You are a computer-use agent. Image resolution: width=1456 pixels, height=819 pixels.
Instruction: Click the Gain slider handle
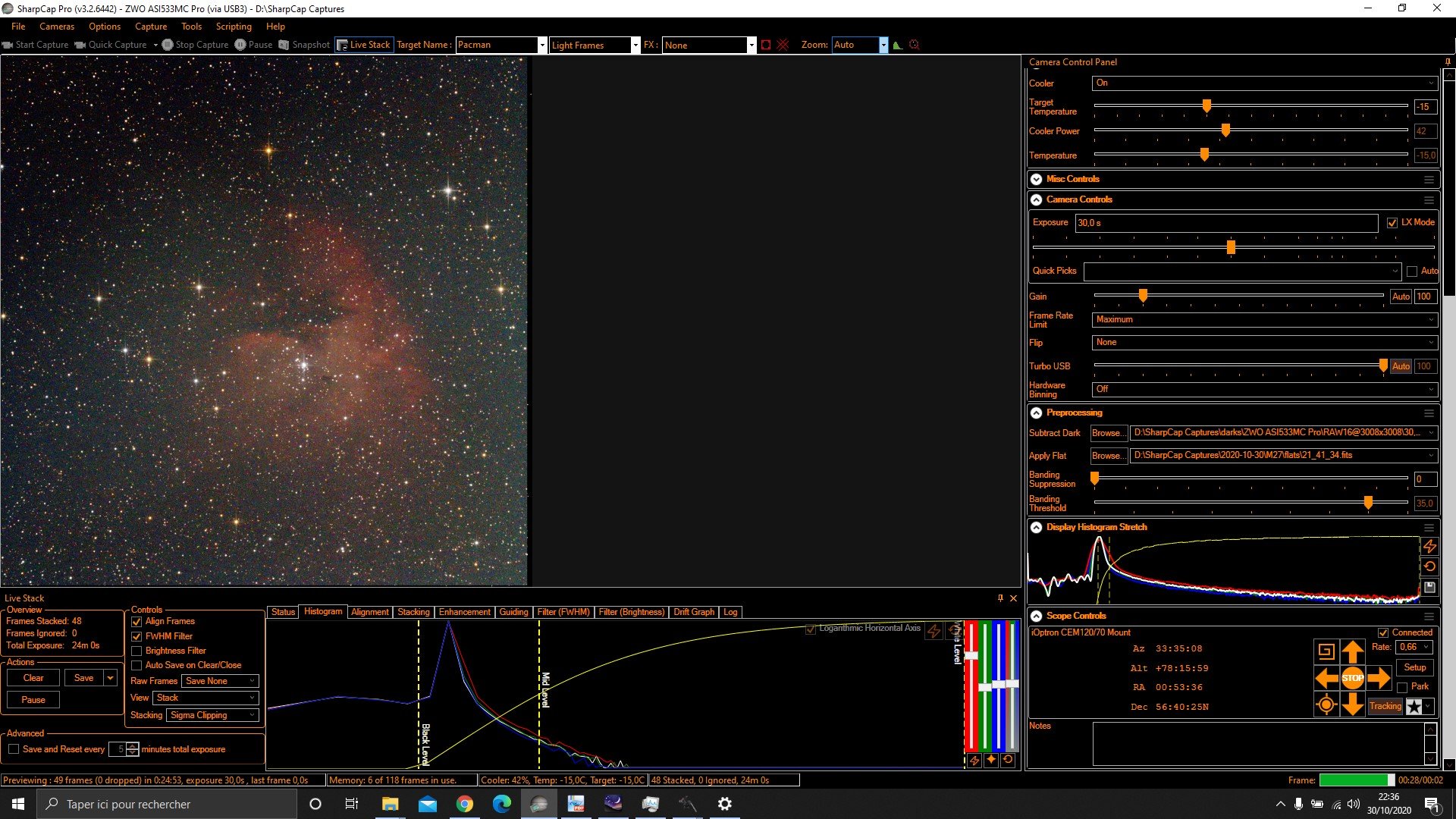[x=1143, y=296]
